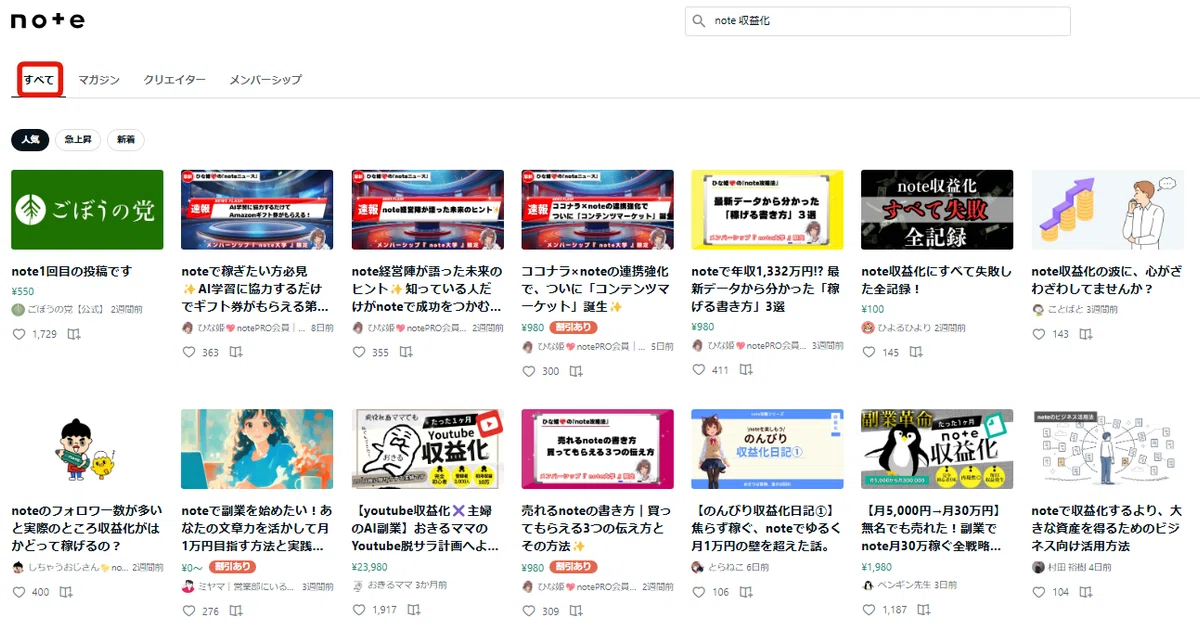Open とらねこ author profile
Screen dimensions: 1200x643
point(716,567)
